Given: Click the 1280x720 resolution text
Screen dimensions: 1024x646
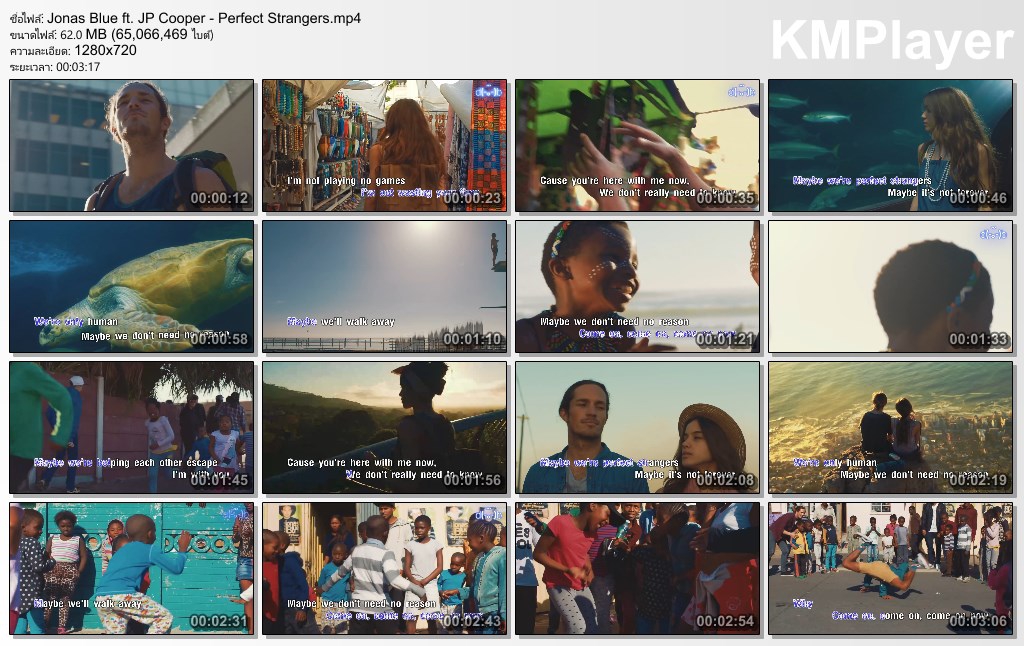Looking at the screenshot, I should (x=105, y=50).
